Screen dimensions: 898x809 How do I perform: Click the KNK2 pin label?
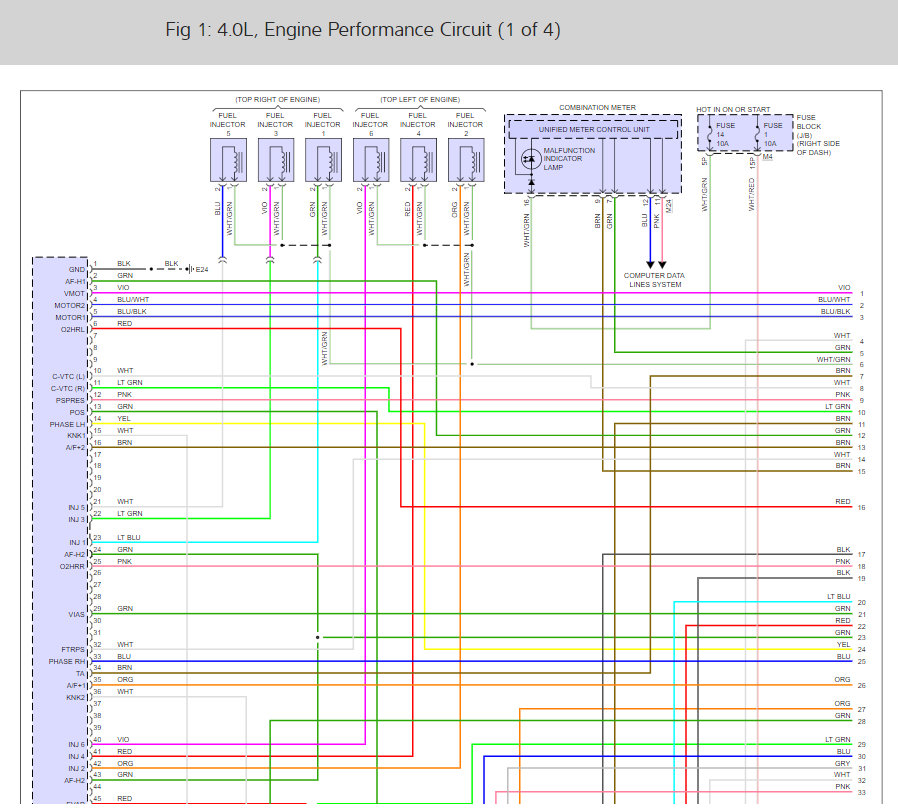click(76, 698)
